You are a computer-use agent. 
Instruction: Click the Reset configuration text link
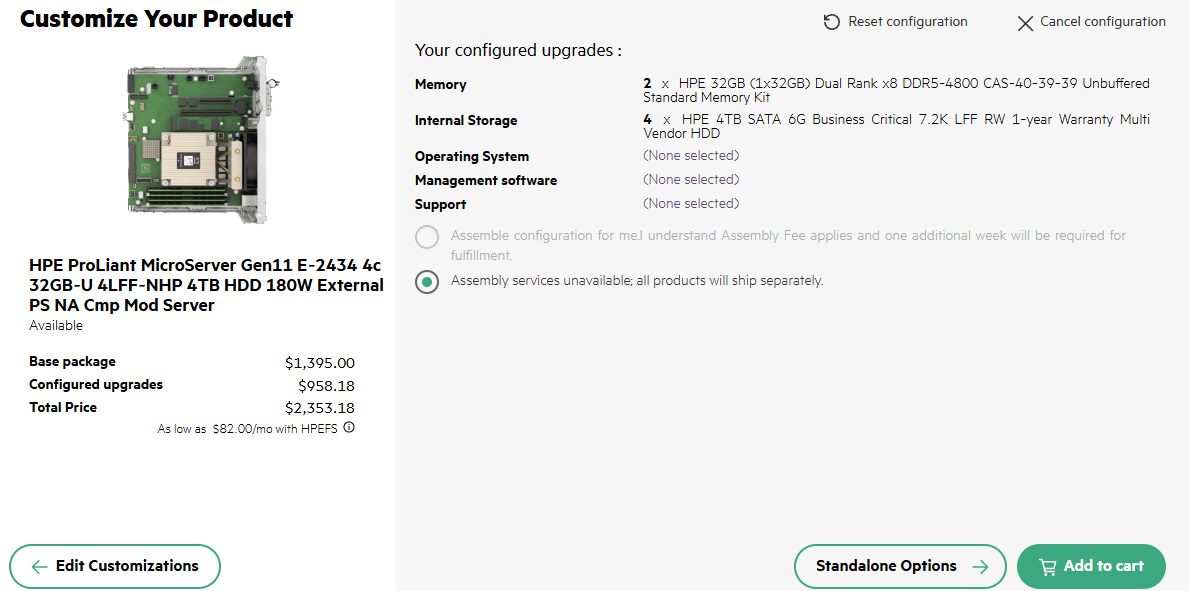[907, 21]
